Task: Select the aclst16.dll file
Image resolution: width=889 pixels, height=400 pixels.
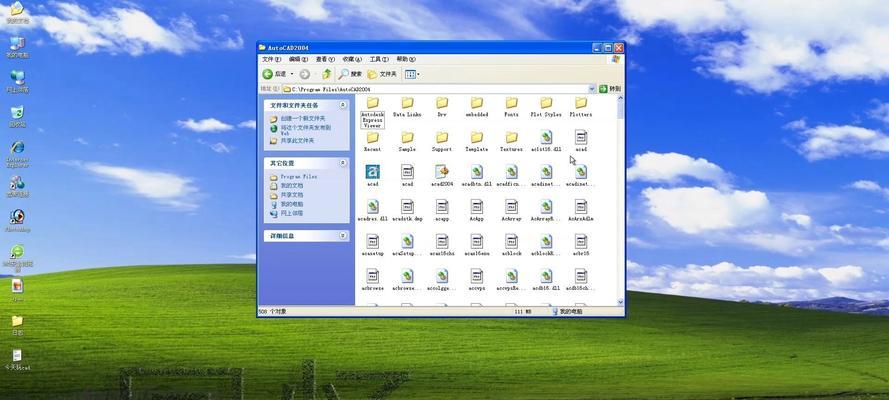Action: tap(546, 141)
